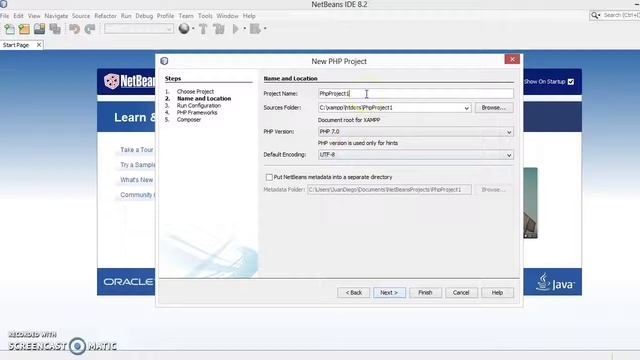640x360 pixels.
Task: Click the Back button
Action: tap(353, 293)
